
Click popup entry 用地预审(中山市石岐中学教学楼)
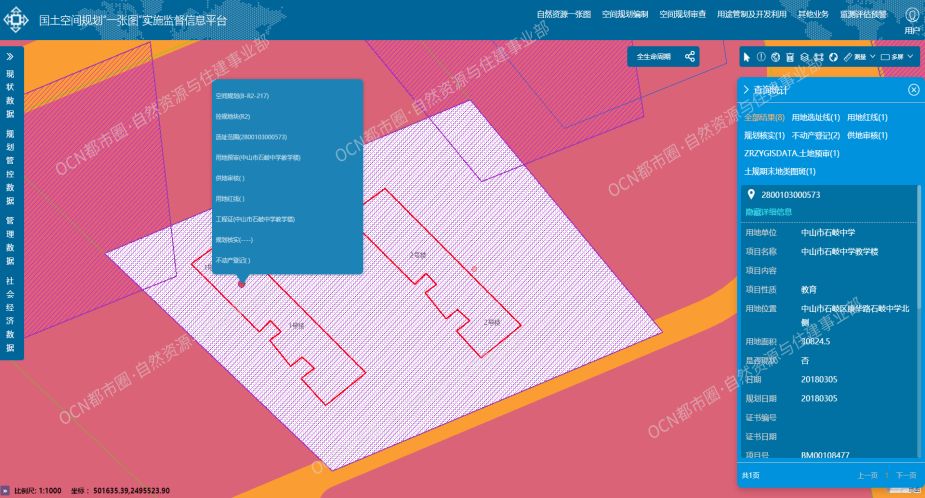(258, 158)
